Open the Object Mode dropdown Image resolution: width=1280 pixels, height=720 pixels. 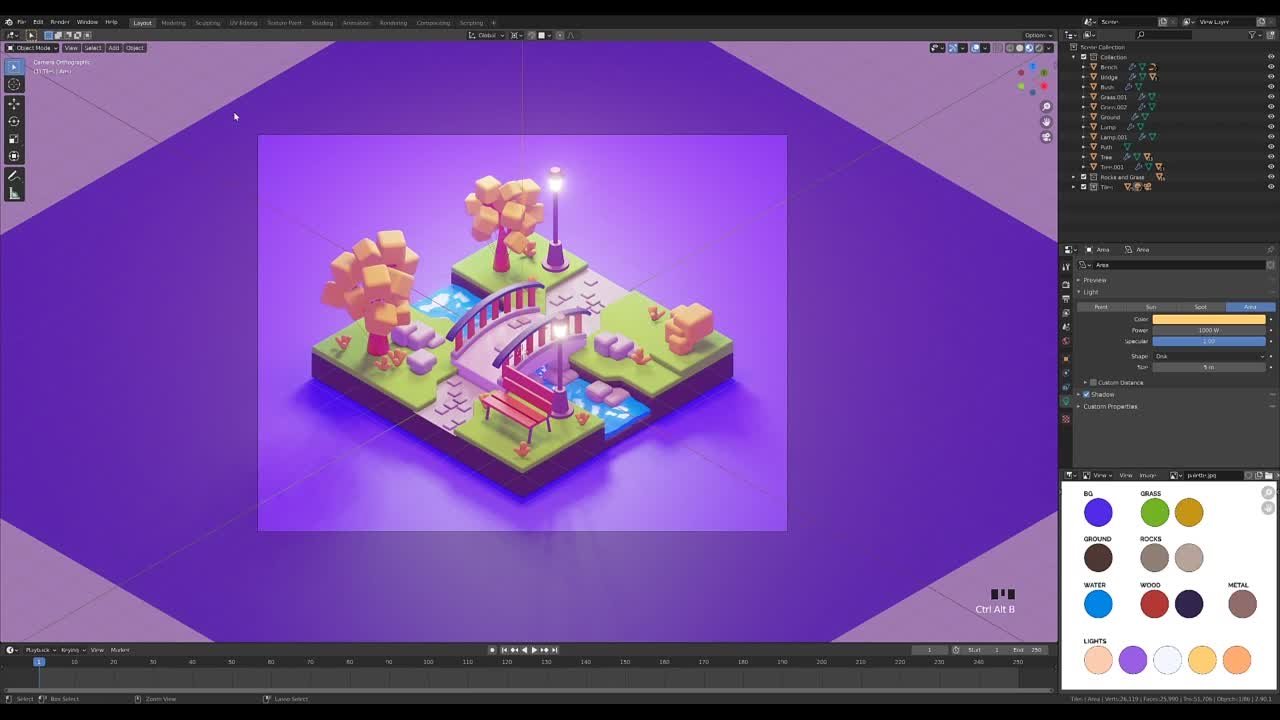[31, 48]
